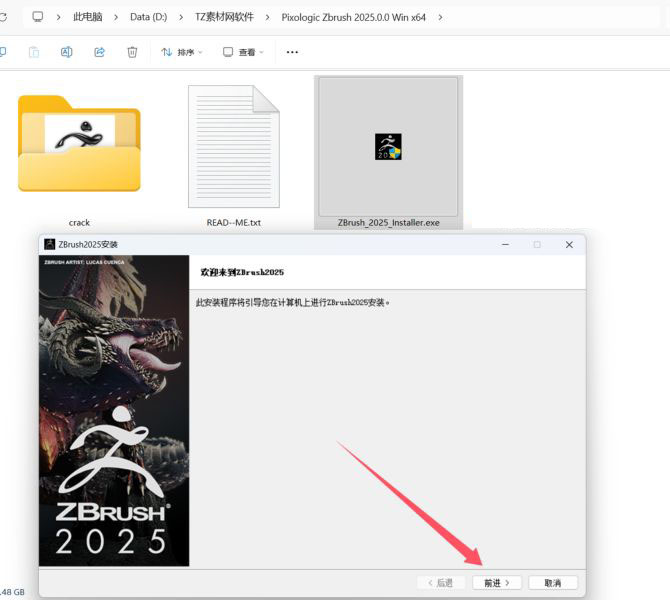This screenshot has height=600, width=670.
Task: Click the 后退 back button in installer
Action: tap(441, 583)
